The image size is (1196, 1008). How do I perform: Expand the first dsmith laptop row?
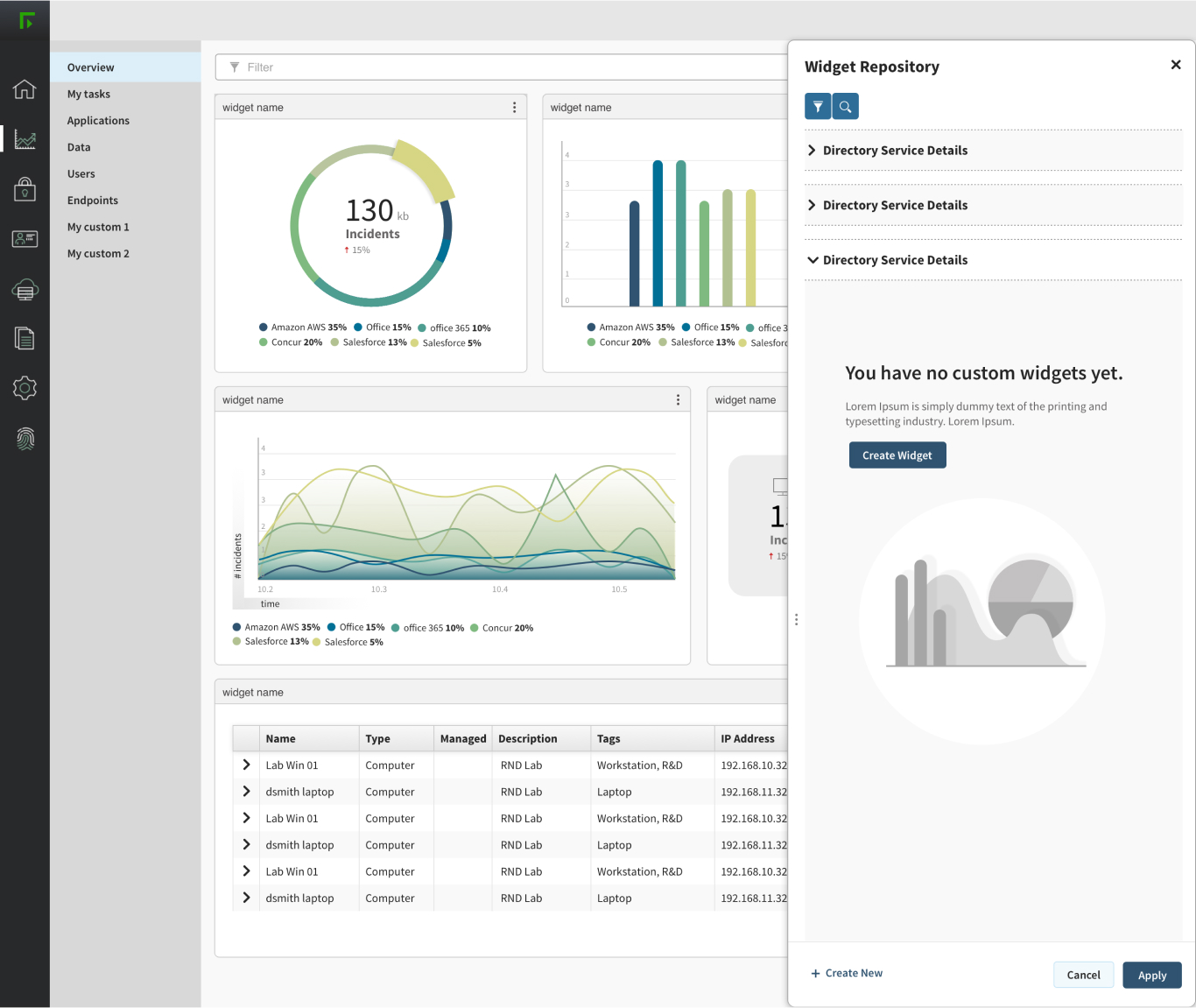(246, 792)
